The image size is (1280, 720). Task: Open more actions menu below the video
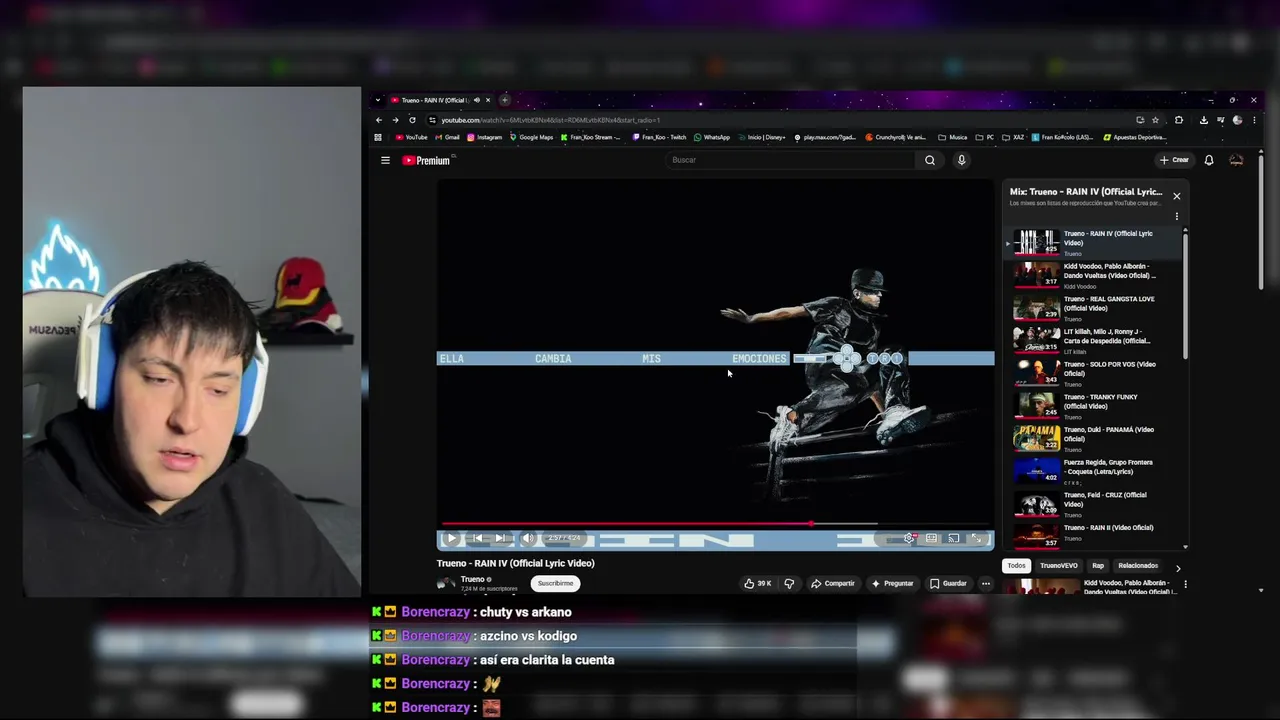[x=986, y=583]
